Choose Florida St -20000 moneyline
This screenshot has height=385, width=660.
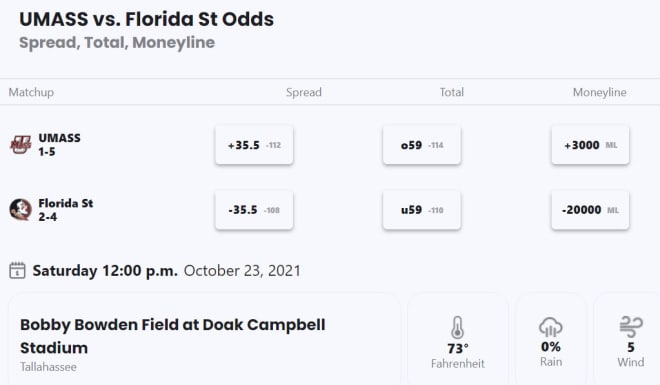pyautogui.click(x=590, y=210)
